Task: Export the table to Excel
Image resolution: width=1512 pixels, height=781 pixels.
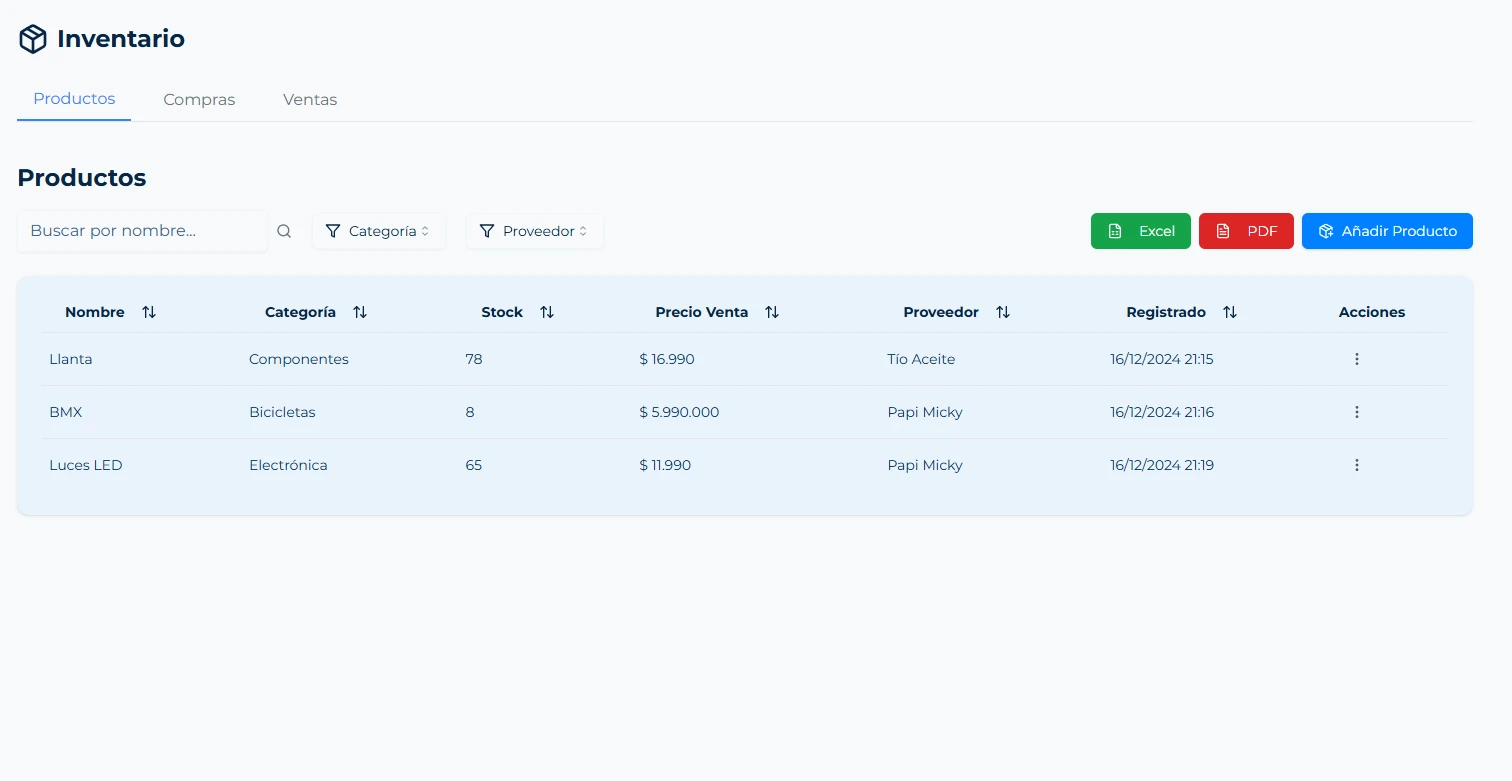Action: [1141, 231]
